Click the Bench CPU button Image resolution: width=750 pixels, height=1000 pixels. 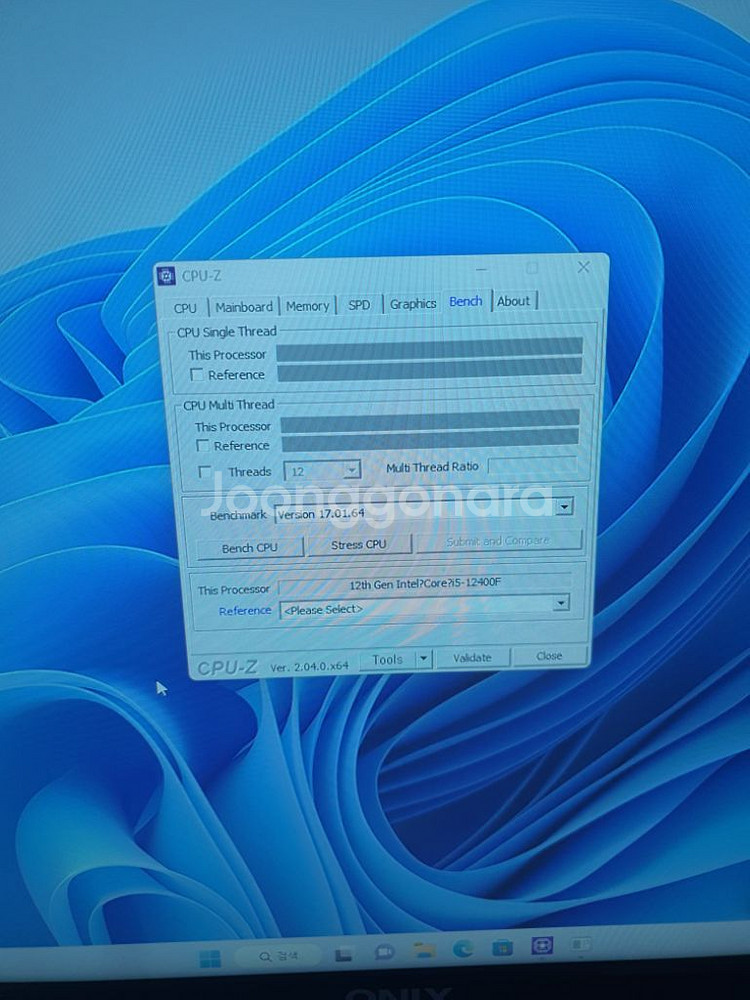click(x=249, y=548)
